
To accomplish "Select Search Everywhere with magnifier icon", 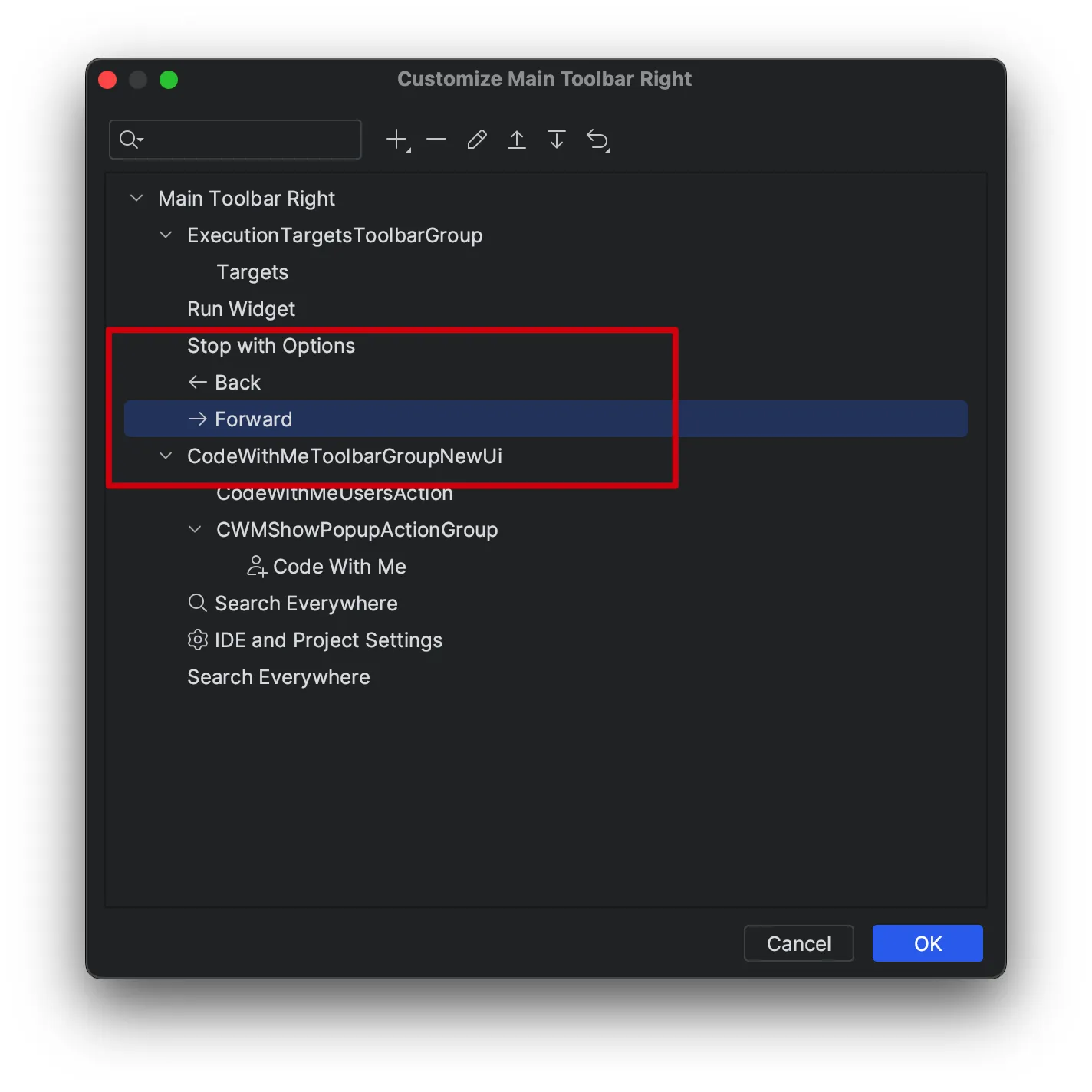I will click(x=305, y=604).
